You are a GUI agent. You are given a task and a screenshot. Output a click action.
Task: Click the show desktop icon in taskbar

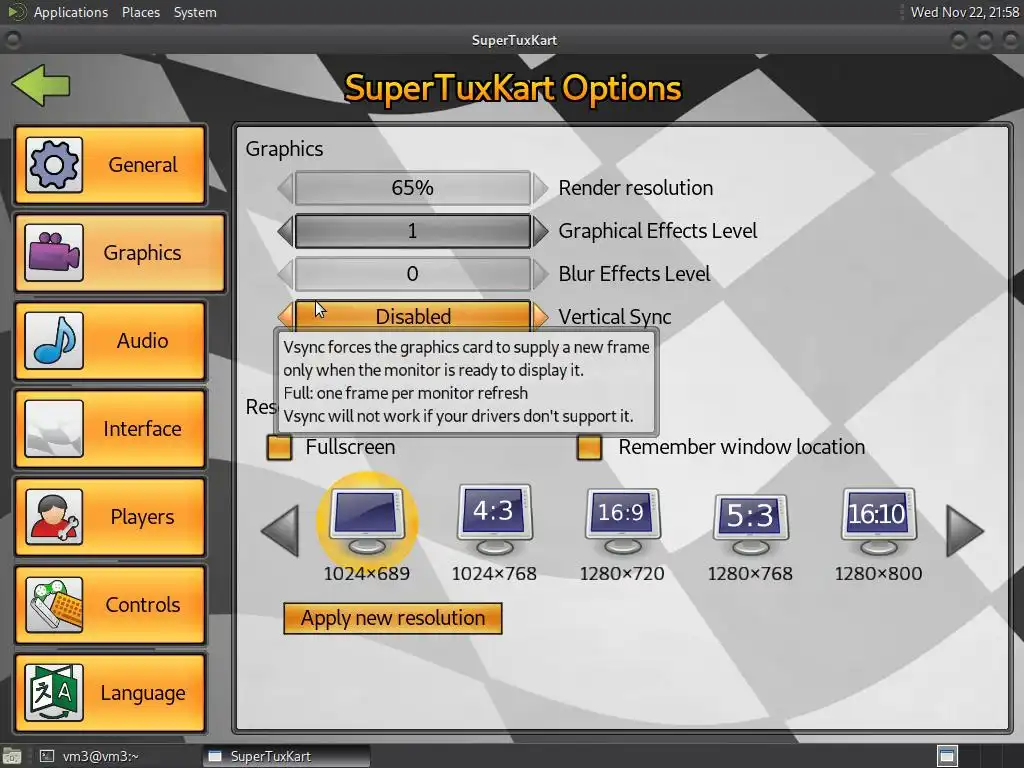pyautogui.click(x=12, y=756)
